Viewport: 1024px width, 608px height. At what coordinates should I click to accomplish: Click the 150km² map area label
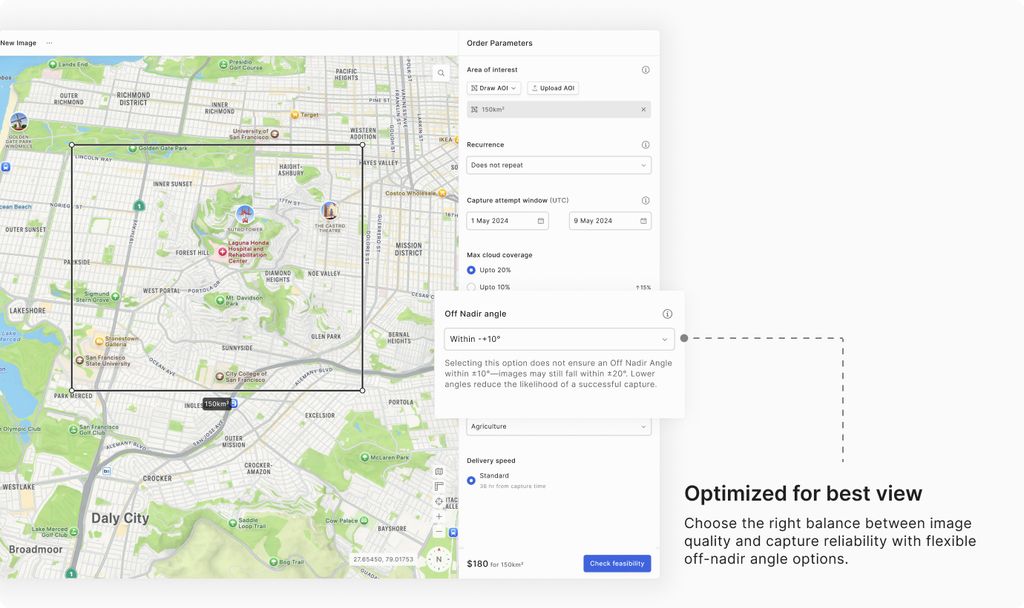(216, 404)
